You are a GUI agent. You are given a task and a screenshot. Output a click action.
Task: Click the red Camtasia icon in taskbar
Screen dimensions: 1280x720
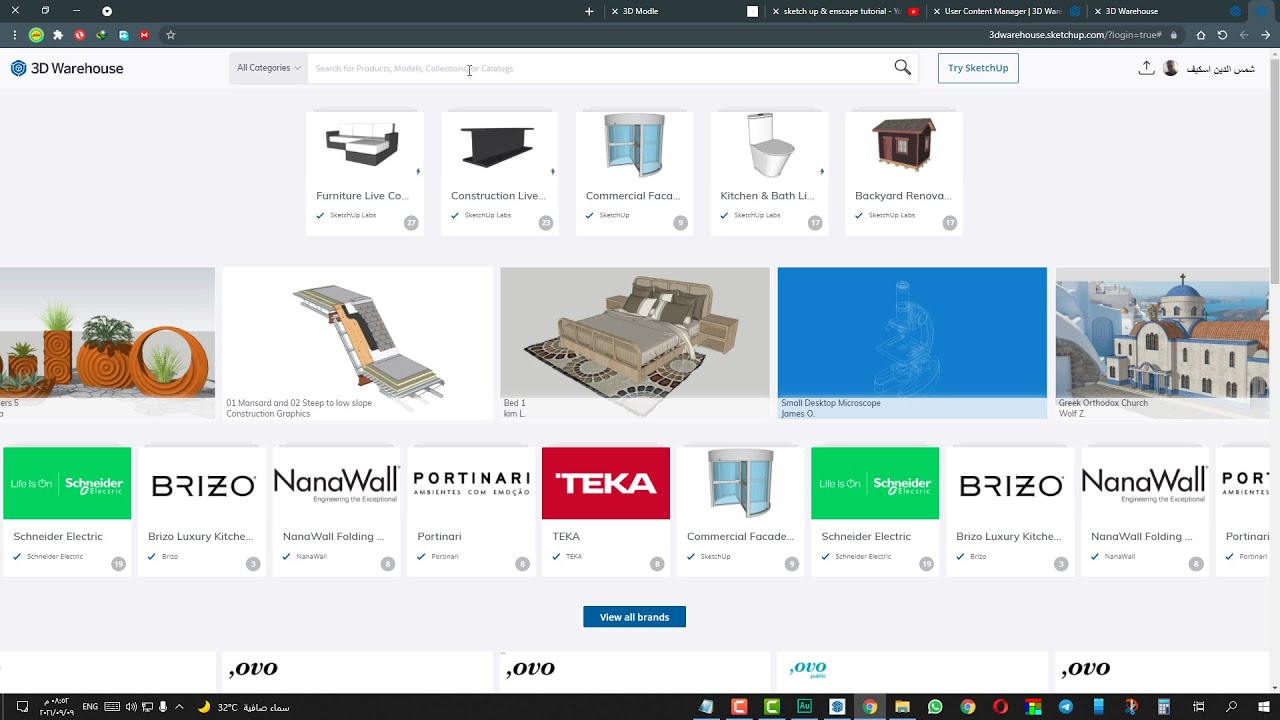pos(739,707)
